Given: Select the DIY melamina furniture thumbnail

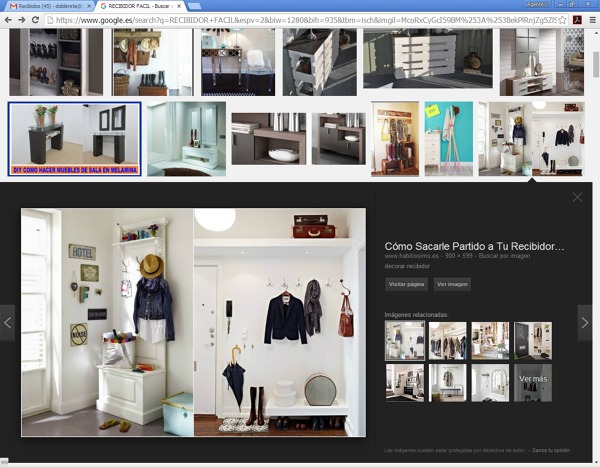Looking at the screenshot, I should click(75, 139).
